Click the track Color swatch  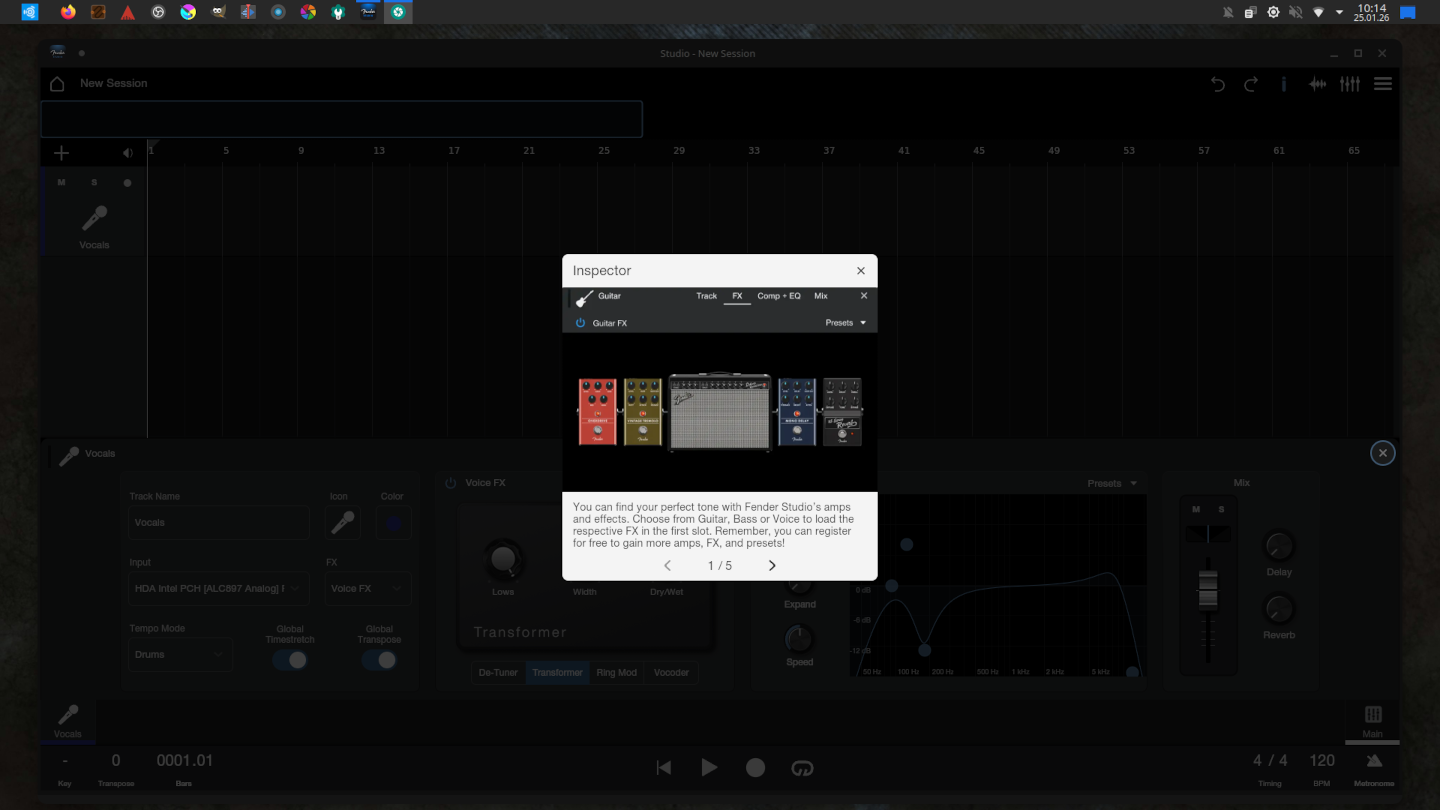[x=393, y=523]
